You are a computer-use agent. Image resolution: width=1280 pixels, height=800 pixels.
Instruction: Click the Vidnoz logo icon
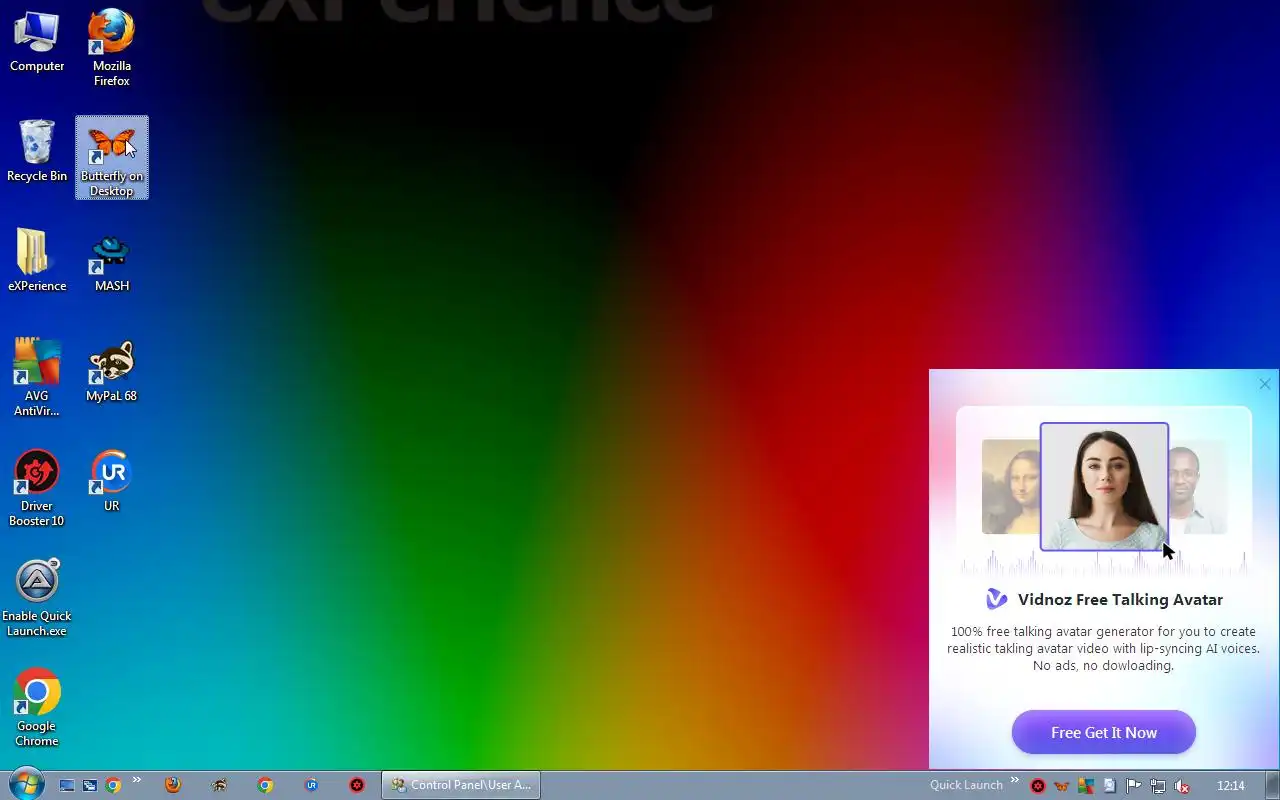coord(997,599)
